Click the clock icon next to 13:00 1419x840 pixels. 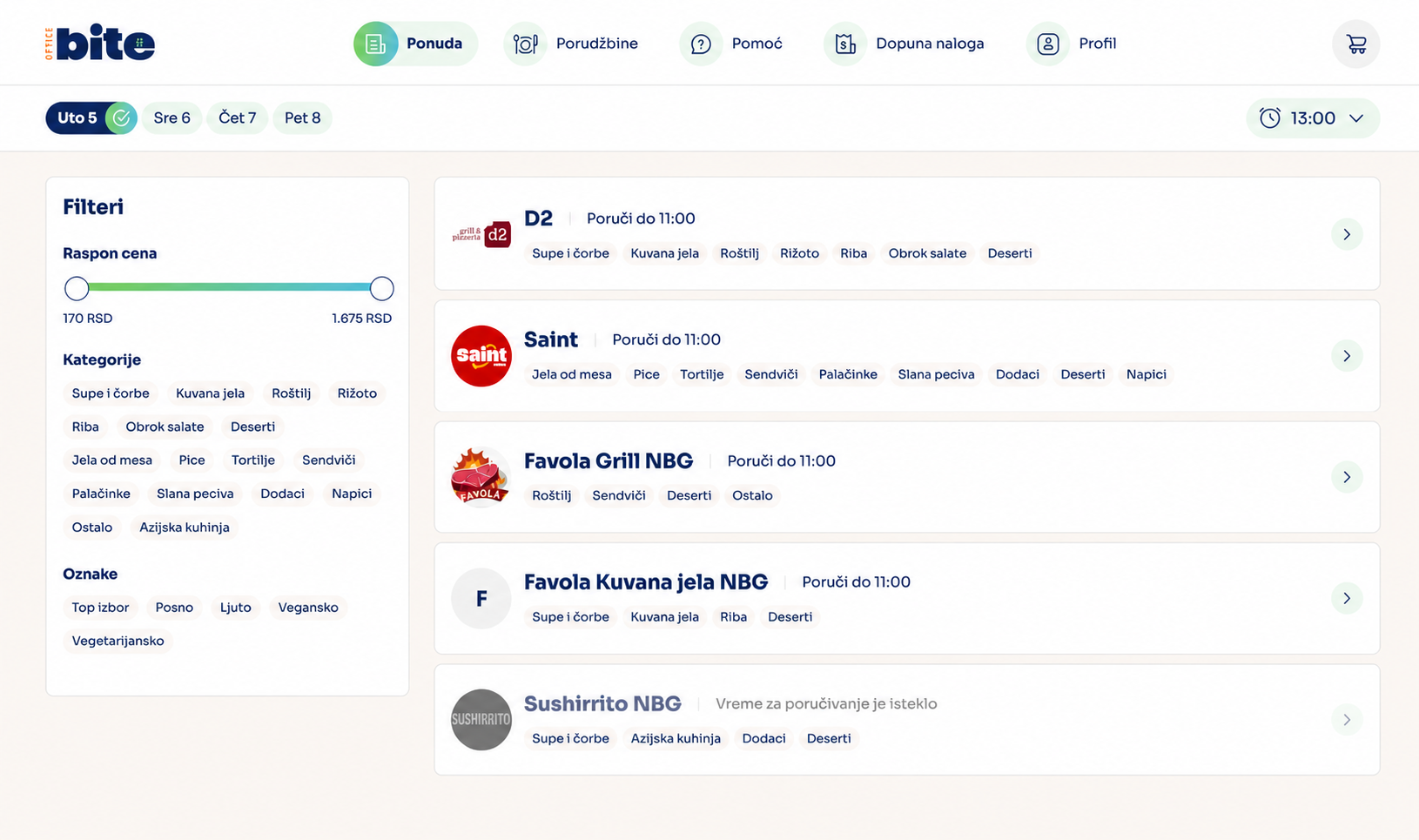[1270, 118]
